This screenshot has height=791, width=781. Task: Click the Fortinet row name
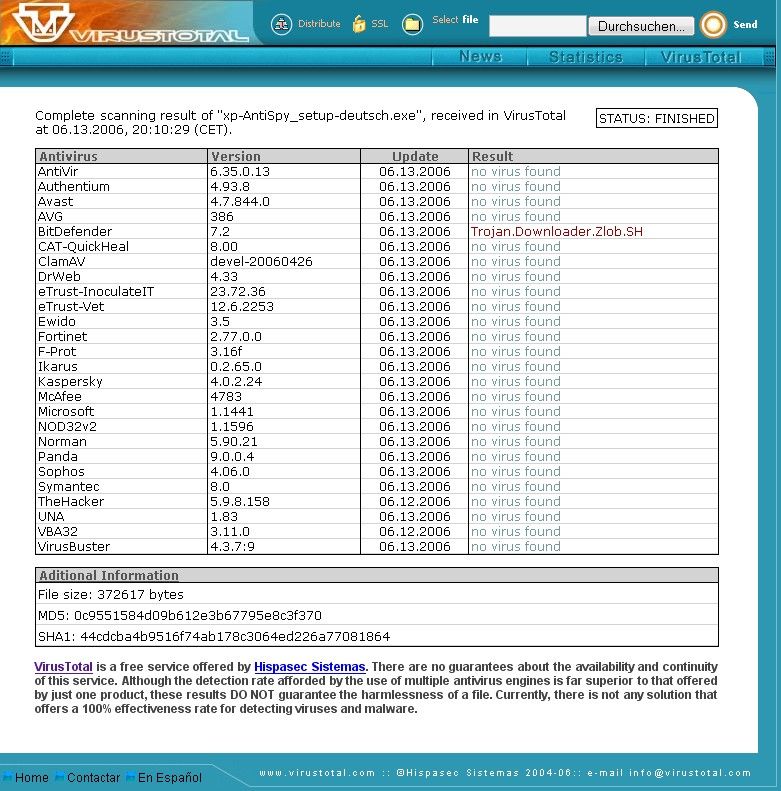click(x=62, y=336)
